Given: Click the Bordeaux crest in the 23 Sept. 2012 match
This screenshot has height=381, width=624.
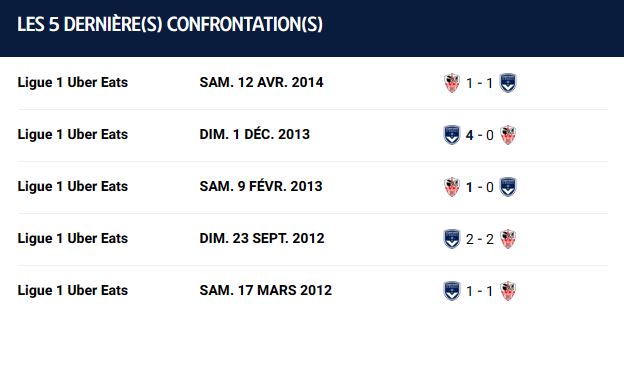Looking at the screenshot, I should (x=452, y=239).
